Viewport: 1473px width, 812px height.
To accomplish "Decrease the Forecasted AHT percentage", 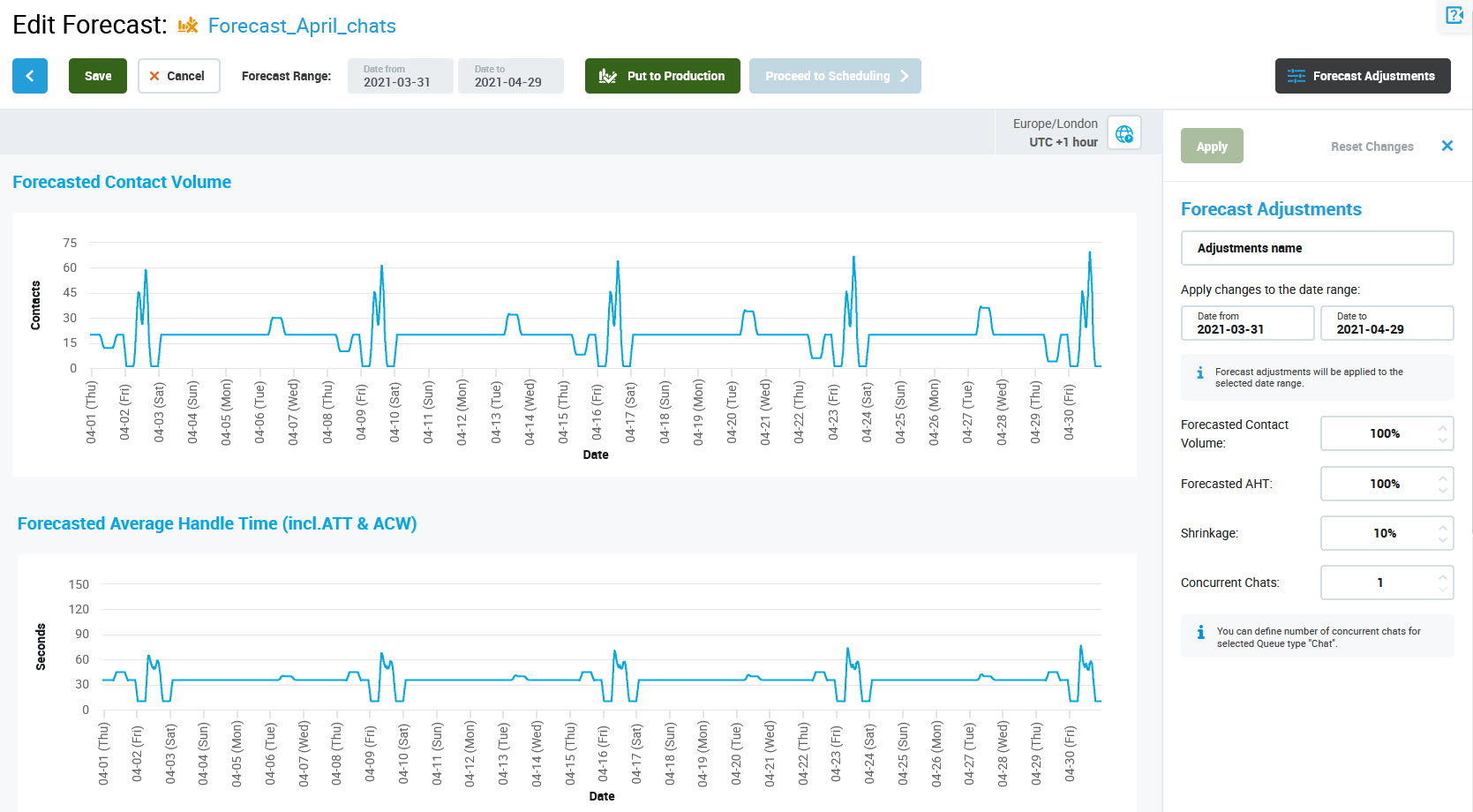I will tap(1442, 490).
